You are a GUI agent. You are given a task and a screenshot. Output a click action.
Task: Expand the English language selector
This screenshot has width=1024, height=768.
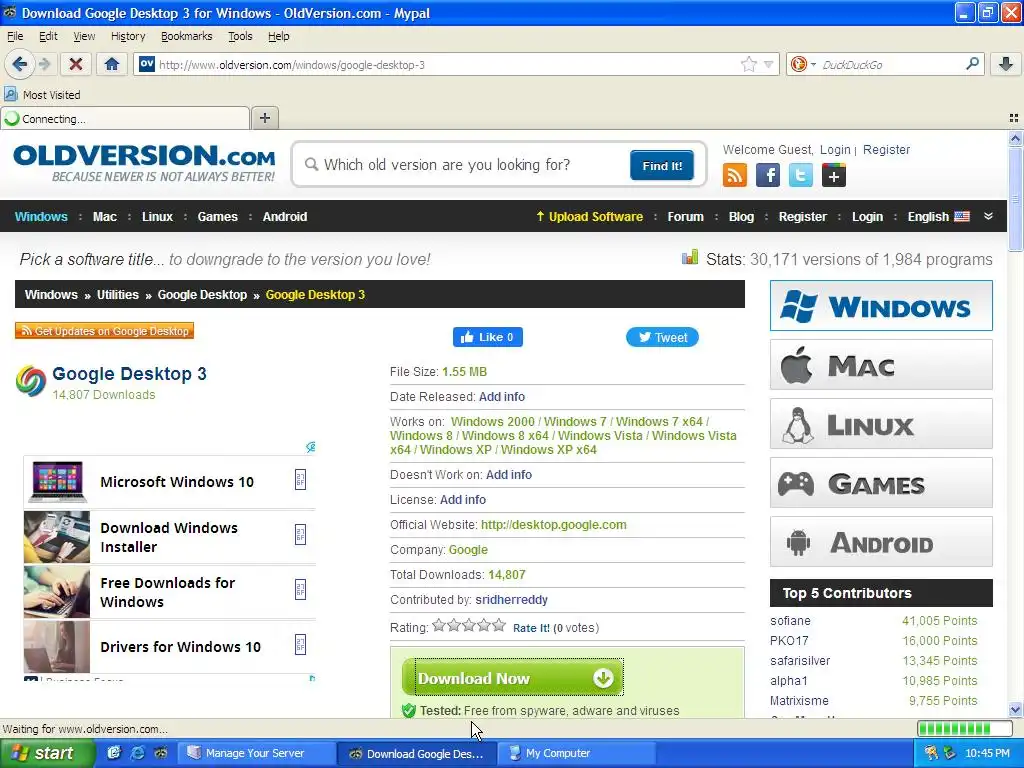pos(938,217)
